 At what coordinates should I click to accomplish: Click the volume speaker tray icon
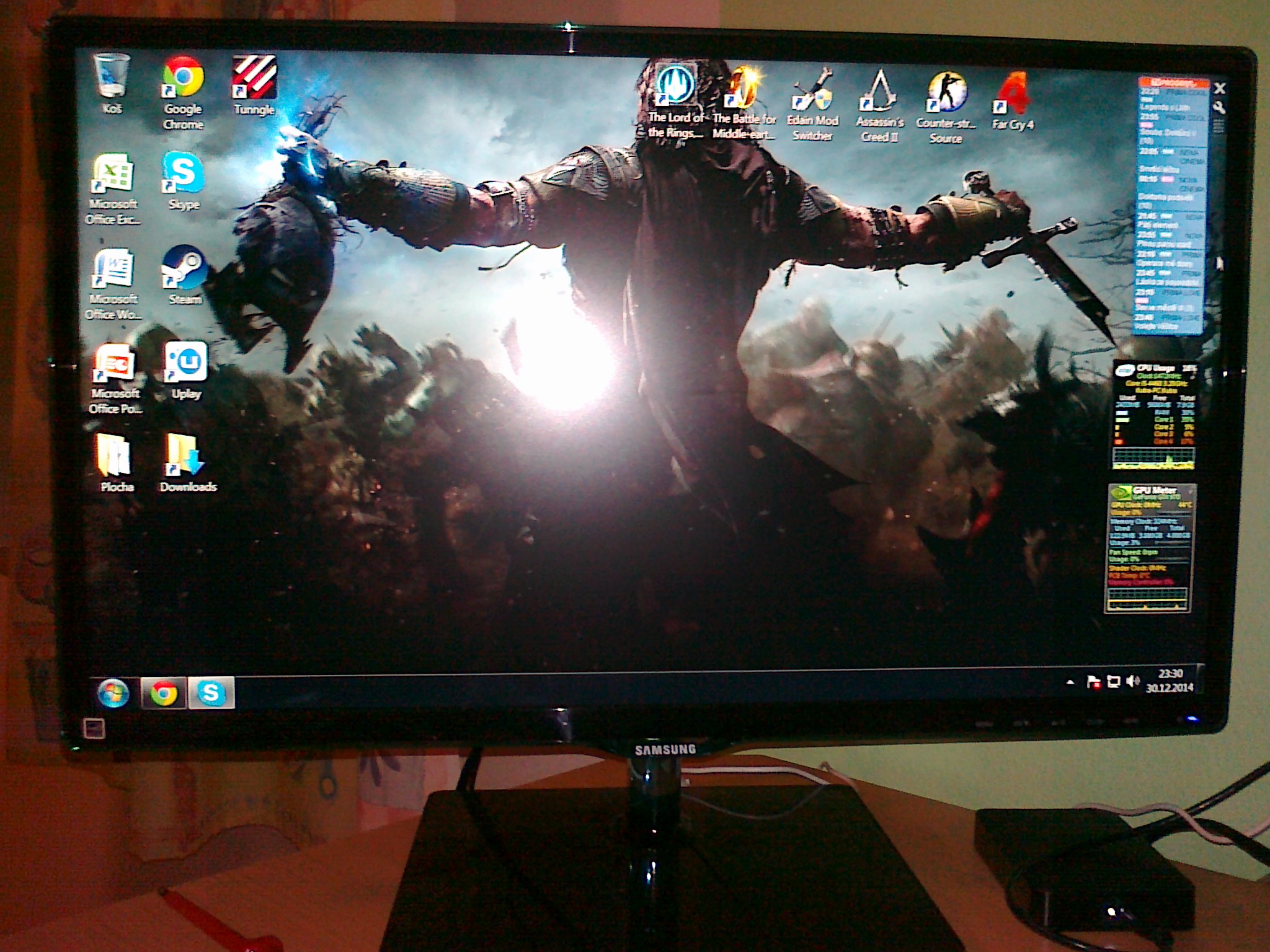point(1133,681)
